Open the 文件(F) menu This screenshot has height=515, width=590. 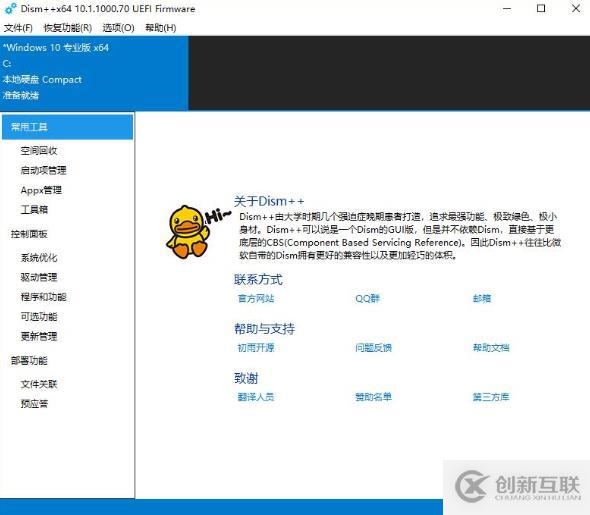click(18, 28)
